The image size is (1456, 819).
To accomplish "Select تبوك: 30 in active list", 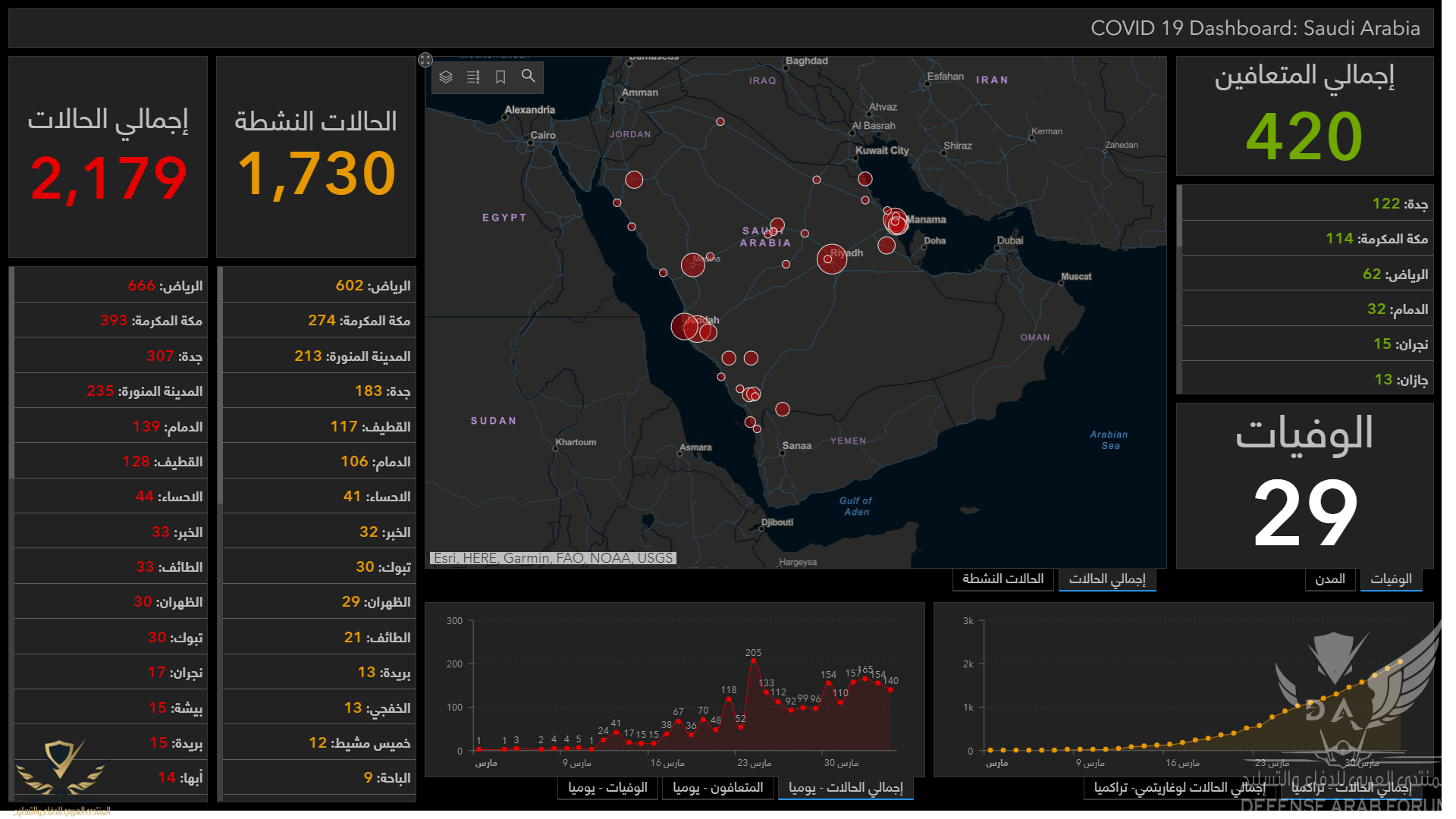I will pyautogui.click(x=318, y=567).
